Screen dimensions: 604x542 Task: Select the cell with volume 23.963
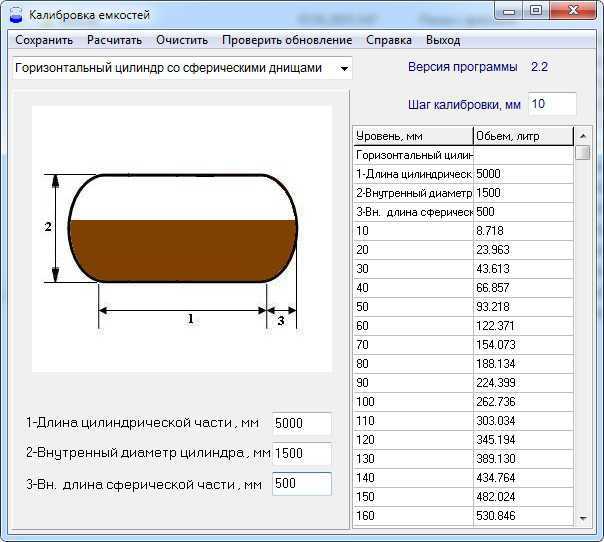tap(523, 250)
